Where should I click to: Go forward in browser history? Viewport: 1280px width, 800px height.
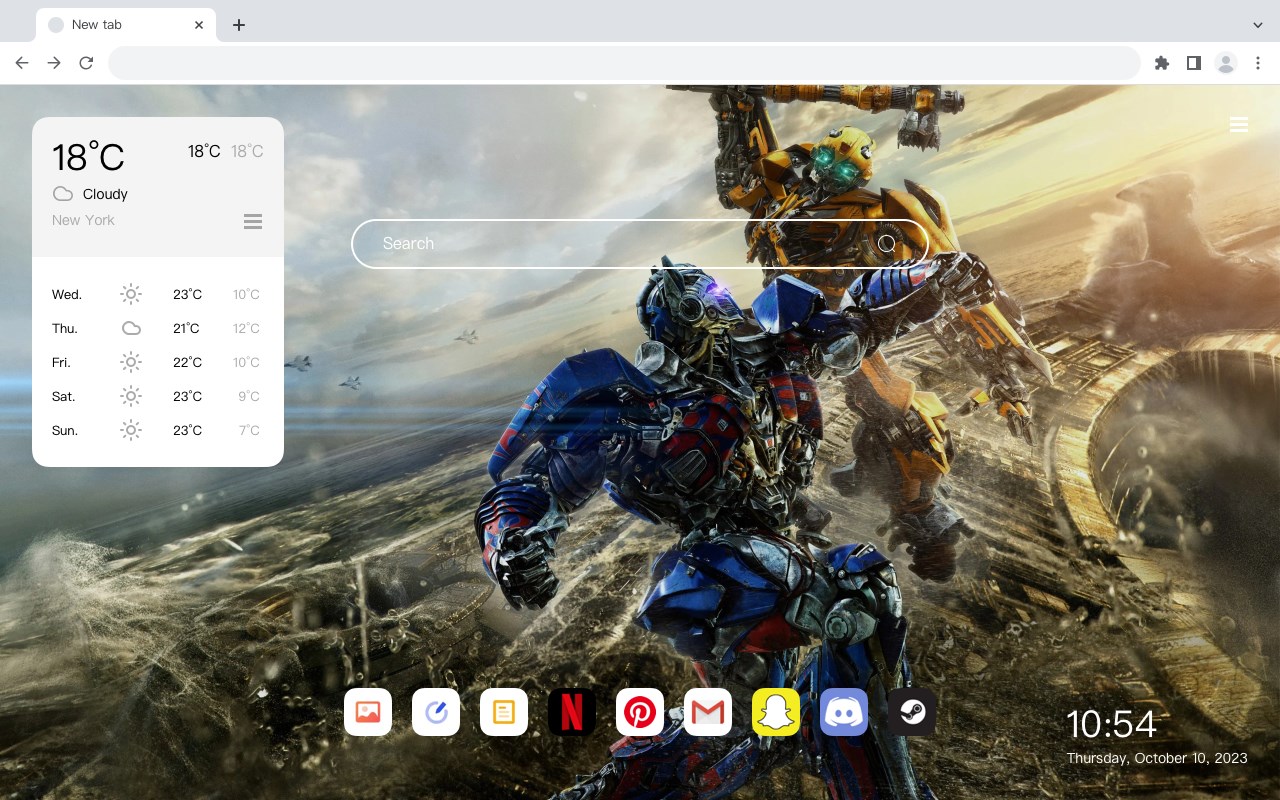[x=54, y=63]
